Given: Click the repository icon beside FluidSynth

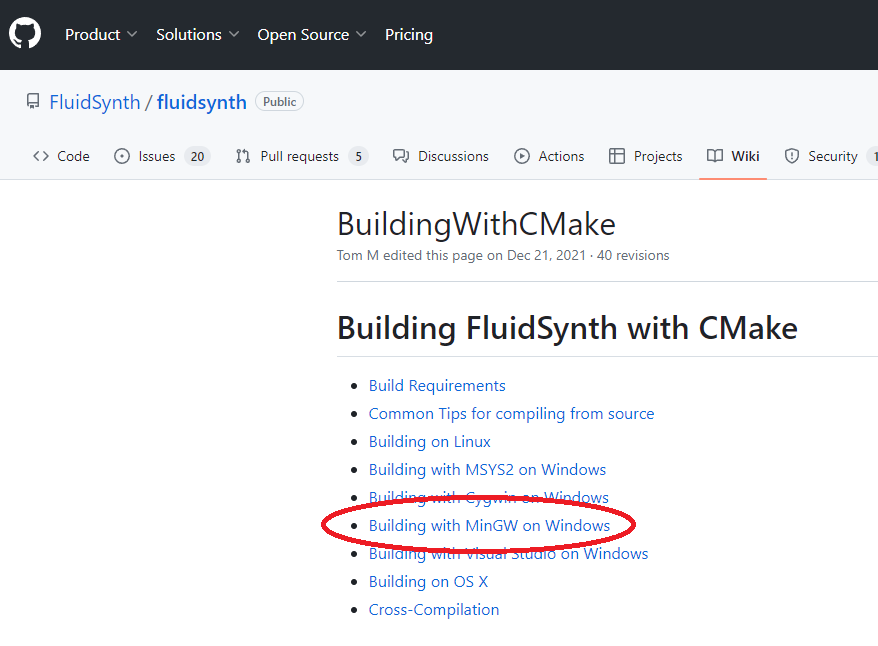Looking at the screenshot, I should 33,101.
